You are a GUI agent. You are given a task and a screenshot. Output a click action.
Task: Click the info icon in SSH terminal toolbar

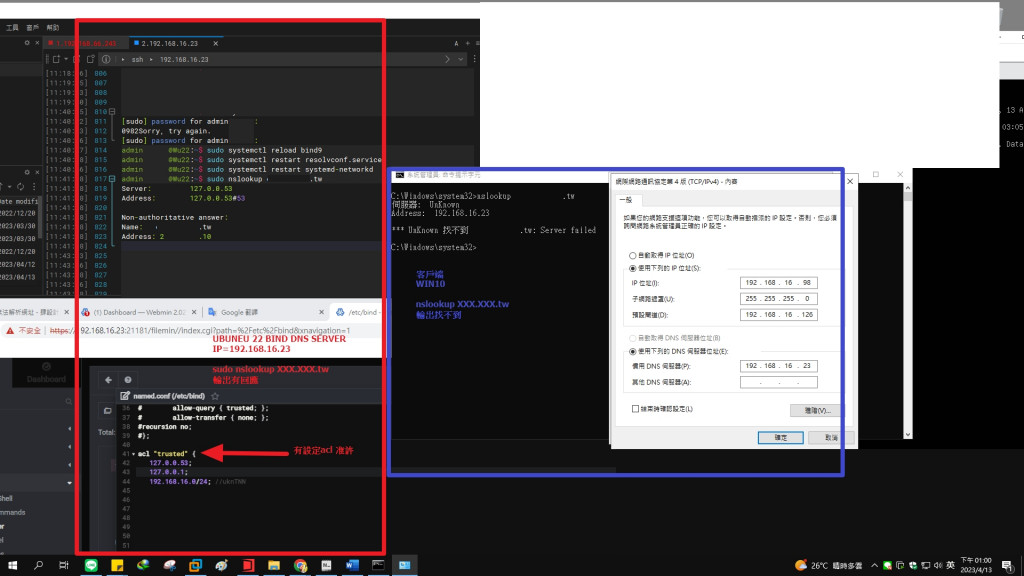[x=106, y=59]
